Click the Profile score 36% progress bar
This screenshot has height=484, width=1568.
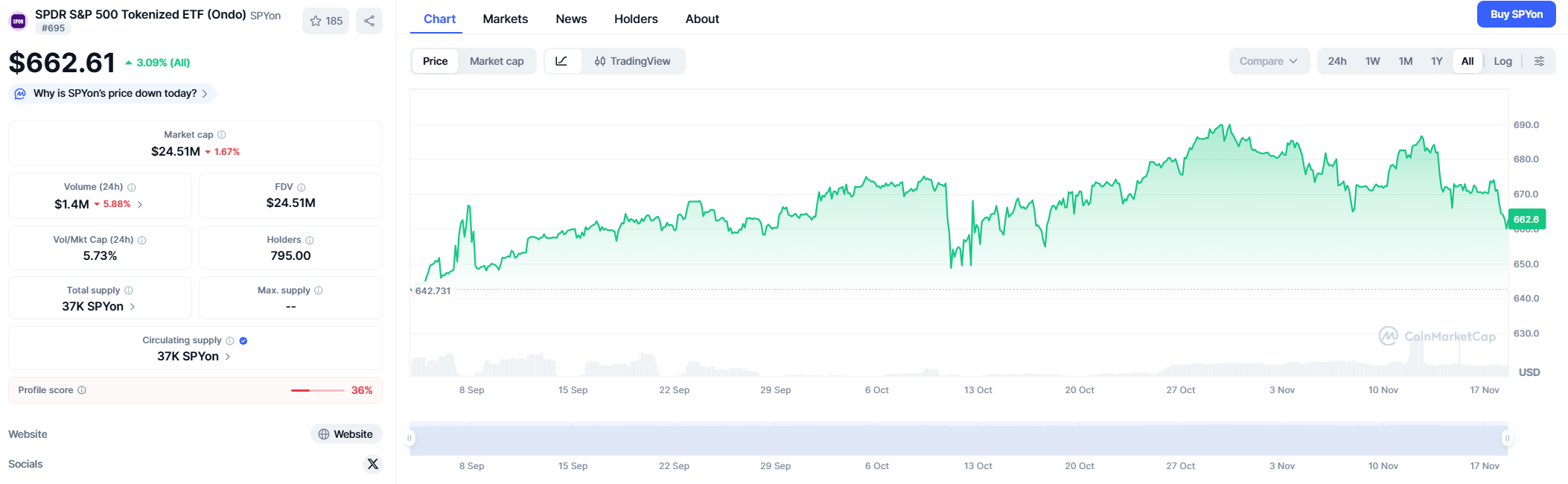318,390
